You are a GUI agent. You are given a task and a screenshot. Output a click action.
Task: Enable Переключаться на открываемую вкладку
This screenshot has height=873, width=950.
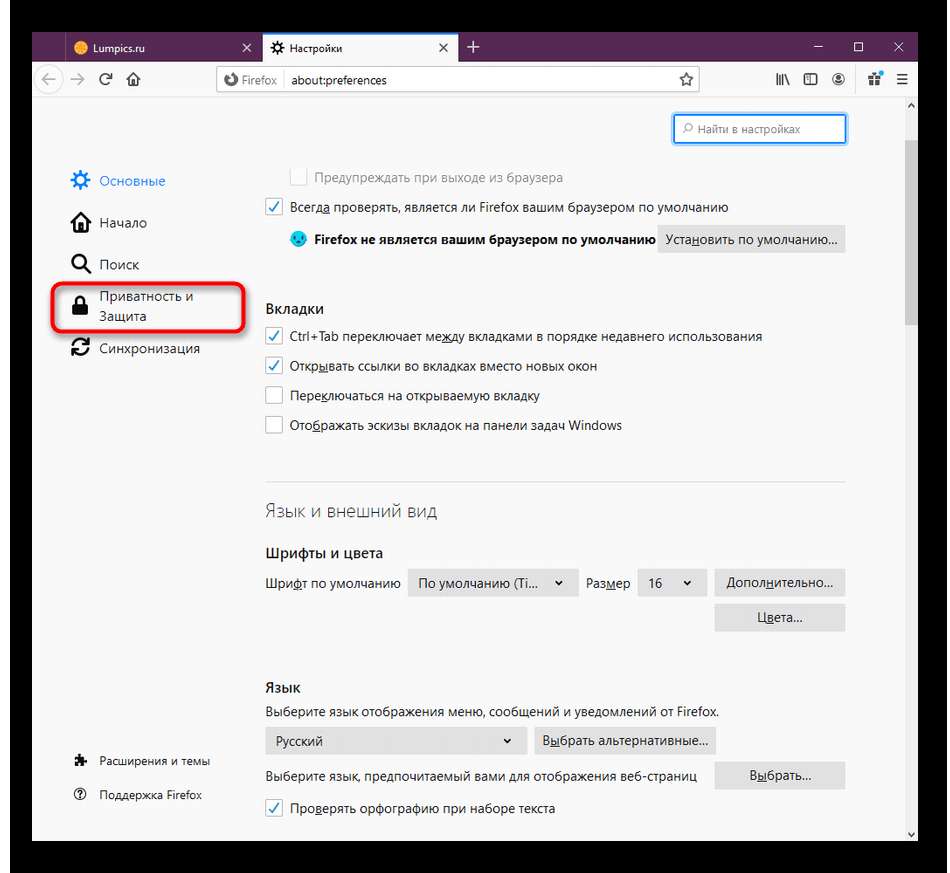point(274,396)
